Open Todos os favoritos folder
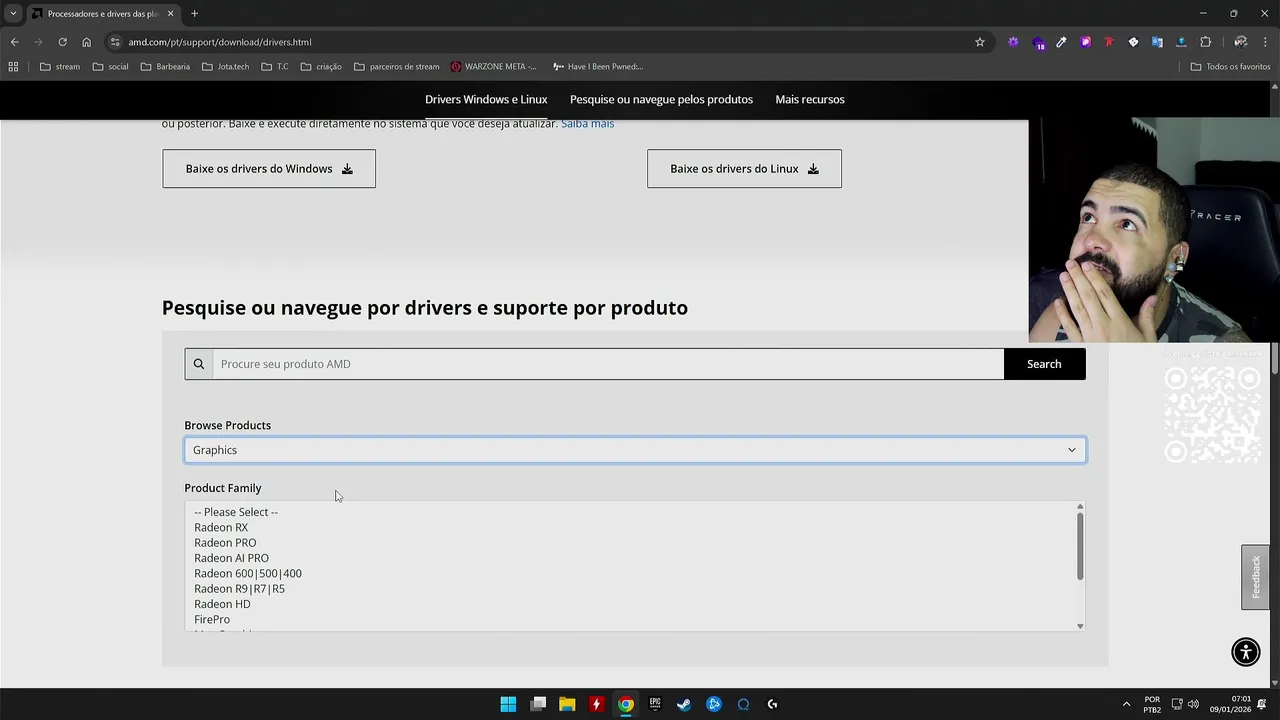Screen dimensions: 1280x720 pos(1230,67)
